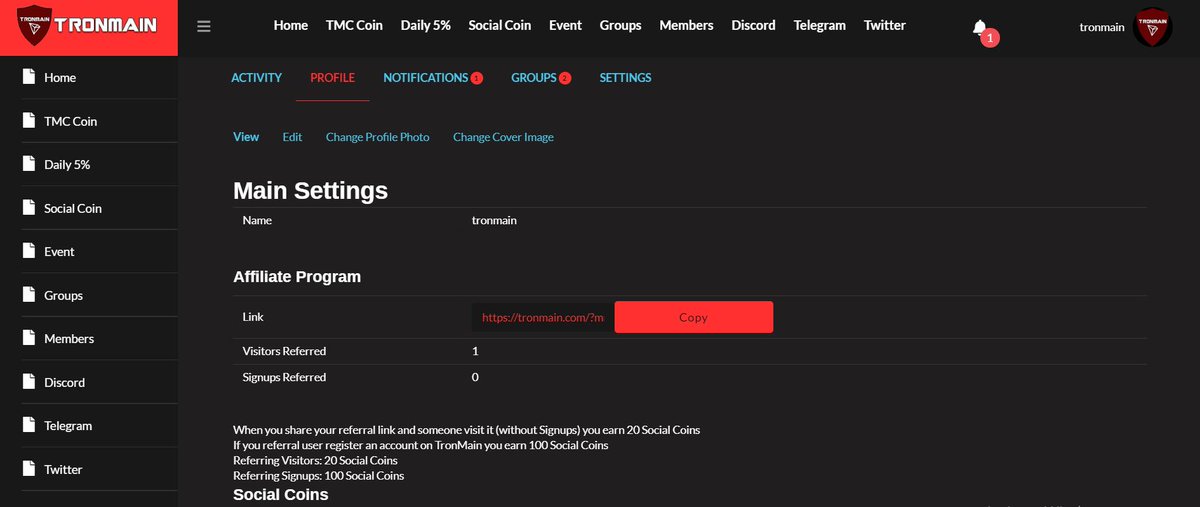Screen dimensions: 1200x507
Task: Click the affiliate link text field
Action: [543, 317]
